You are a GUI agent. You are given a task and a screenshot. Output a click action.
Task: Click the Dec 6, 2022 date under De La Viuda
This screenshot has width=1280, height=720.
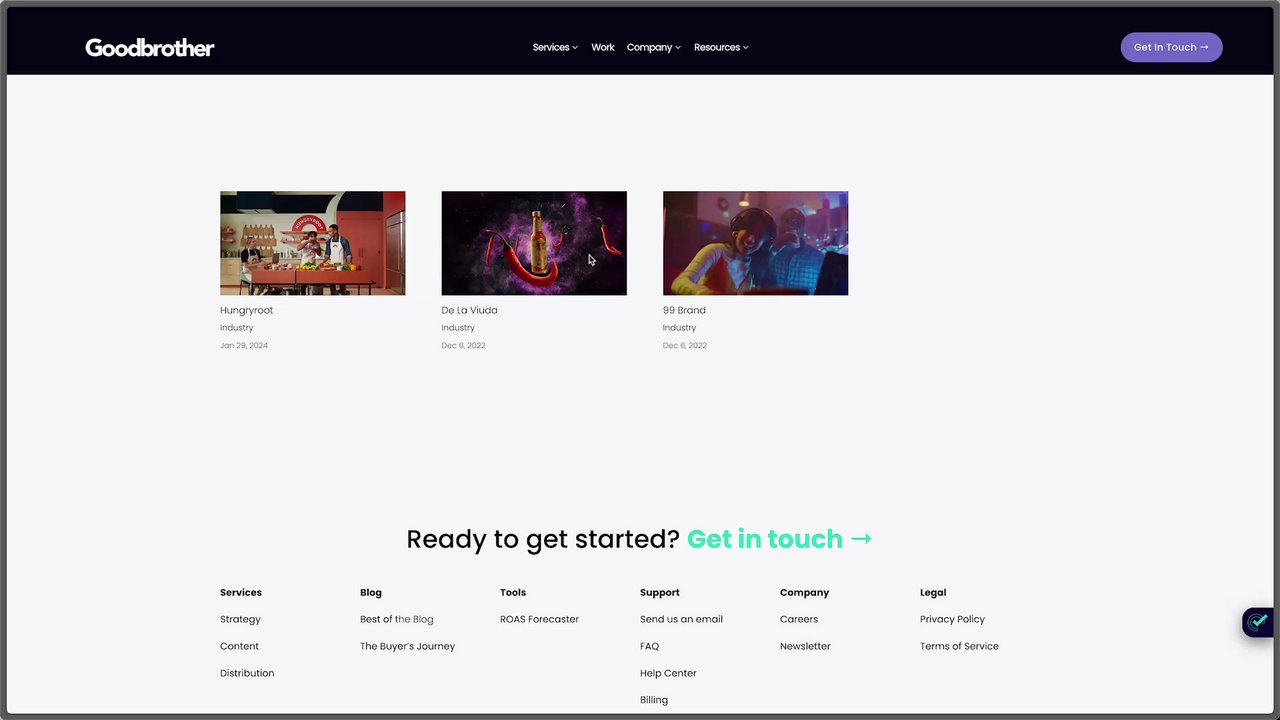click(x=463, y=345)
